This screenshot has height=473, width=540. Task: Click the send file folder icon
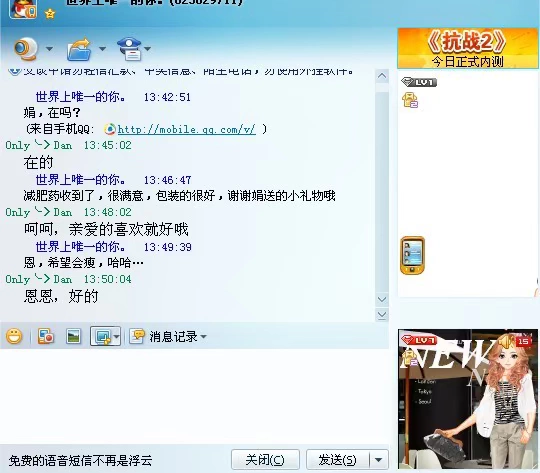(x=79, y=49)
